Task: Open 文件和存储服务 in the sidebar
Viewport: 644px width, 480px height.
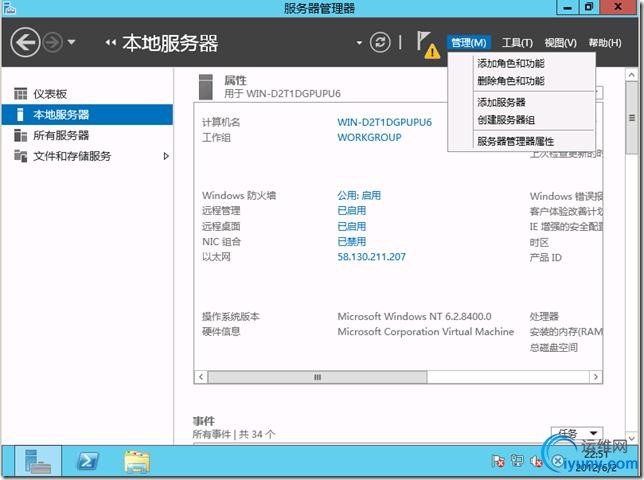Action: [87, 156]
